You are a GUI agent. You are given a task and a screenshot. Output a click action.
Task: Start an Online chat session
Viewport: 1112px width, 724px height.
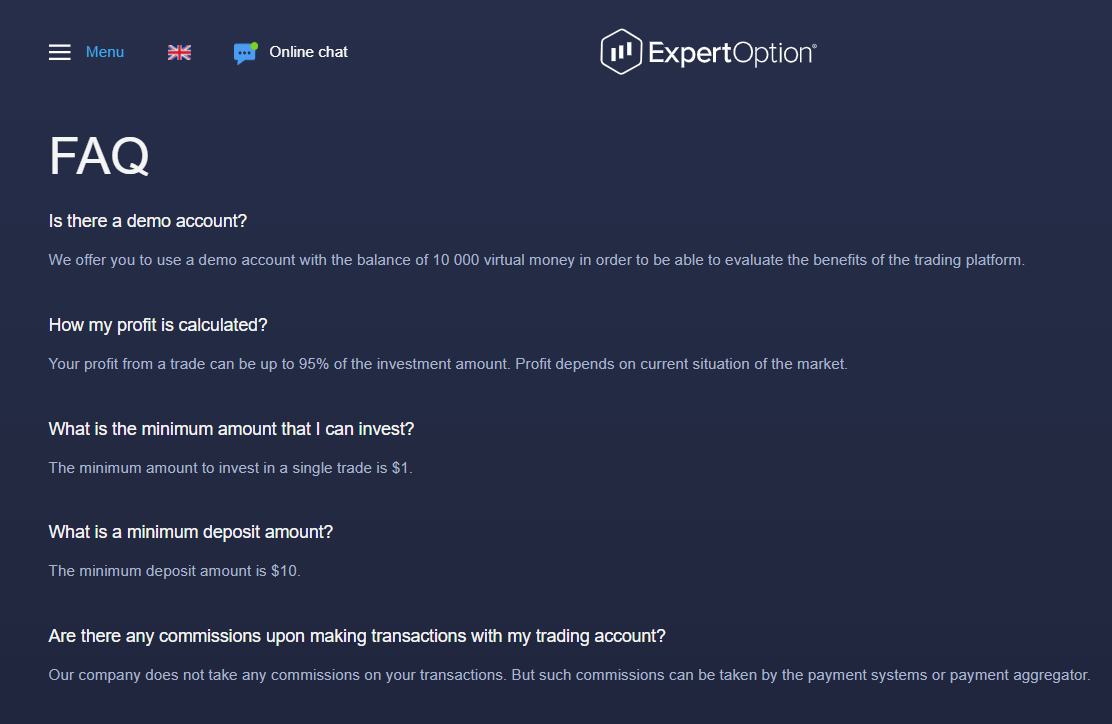coord(307,51)
